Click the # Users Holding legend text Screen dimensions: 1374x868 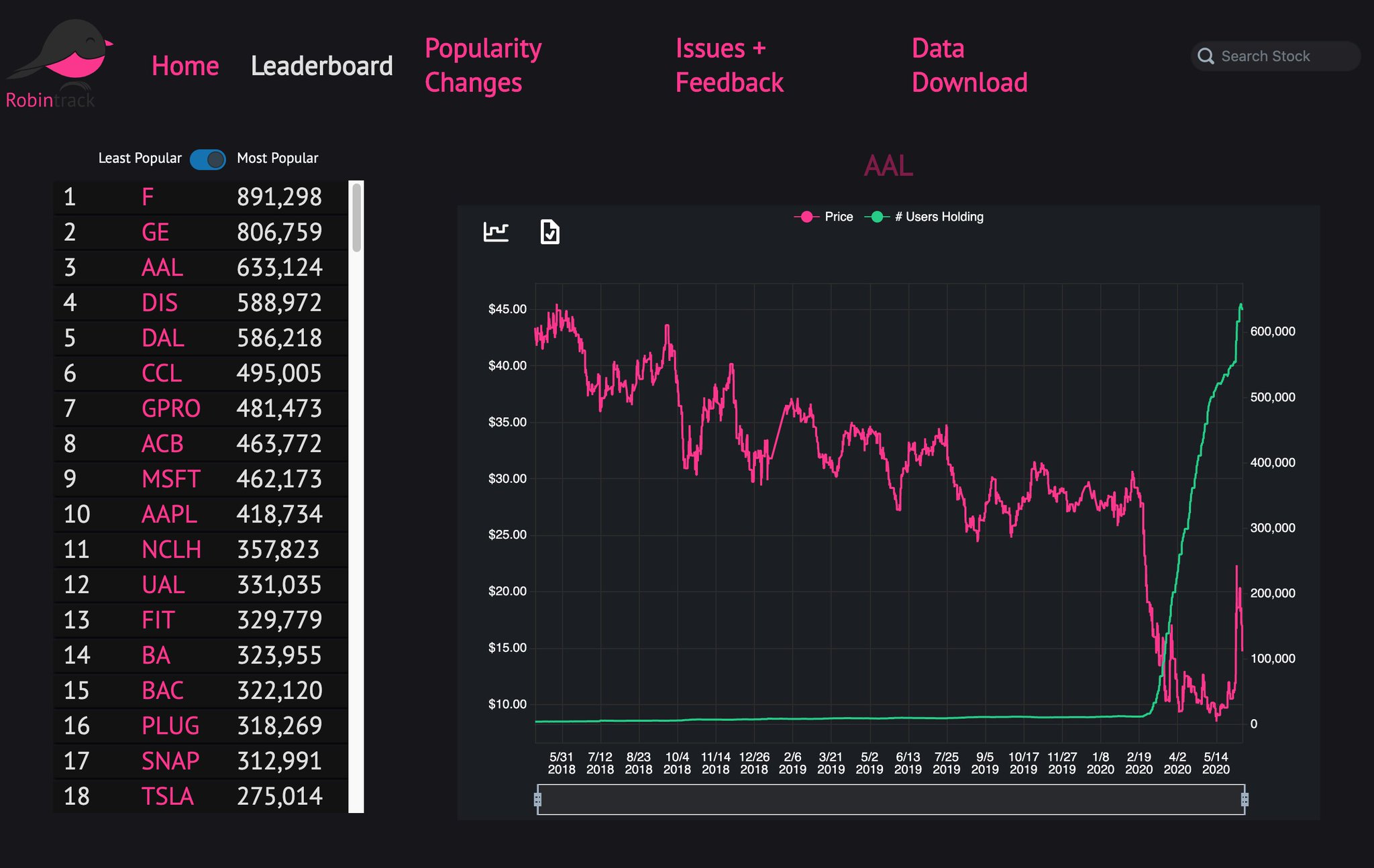pyautogui.click(x=939, y=217)
